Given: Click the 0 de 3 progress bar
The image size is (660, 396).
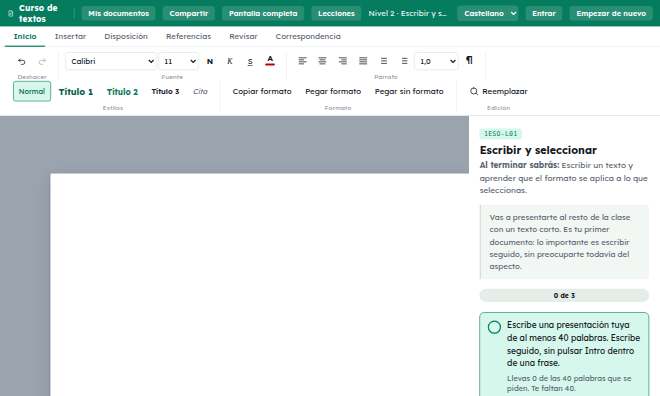Looking at the screenshot, I should click(564, 295).
